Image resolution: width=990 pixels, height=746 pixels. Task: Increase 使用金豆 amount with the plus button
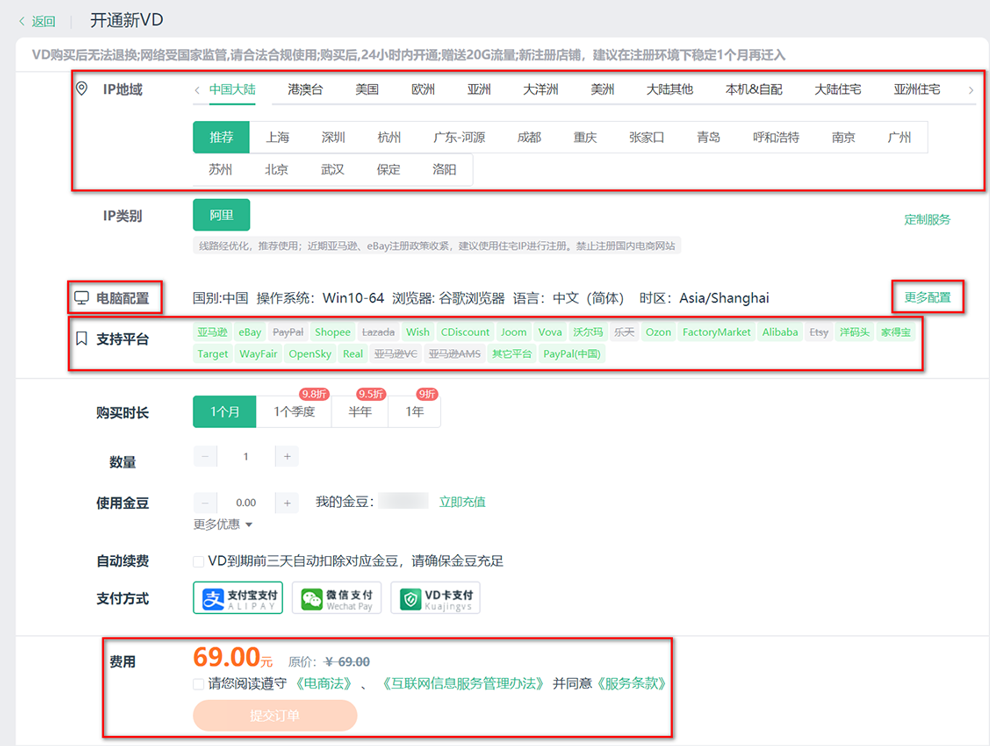point(287,503)
